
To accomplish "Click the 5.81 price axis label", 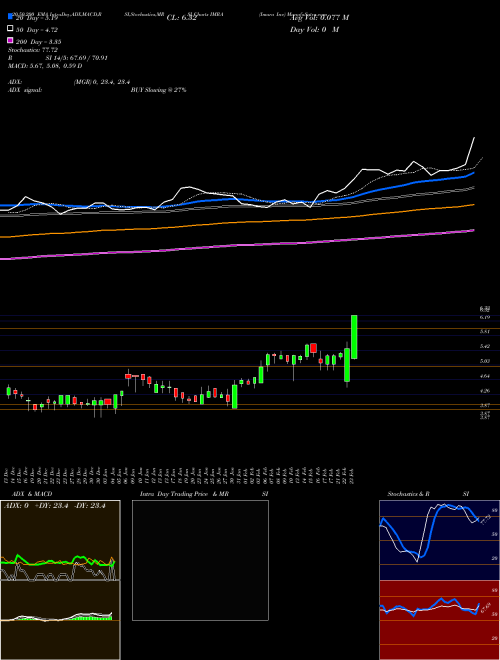I will (x=485, y=331).
